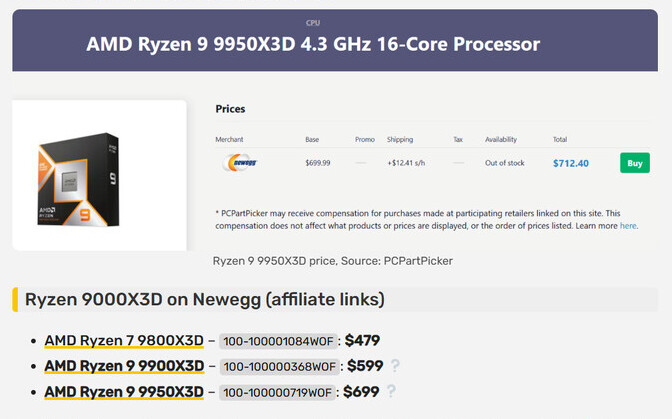Click the green Buy button

[x=635, y=163]
